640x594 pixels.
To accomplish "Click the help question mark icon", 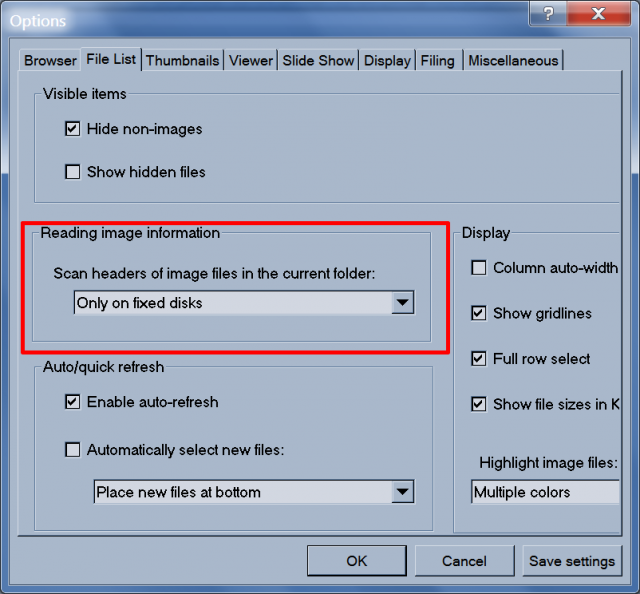I will [x=548, y=14].
